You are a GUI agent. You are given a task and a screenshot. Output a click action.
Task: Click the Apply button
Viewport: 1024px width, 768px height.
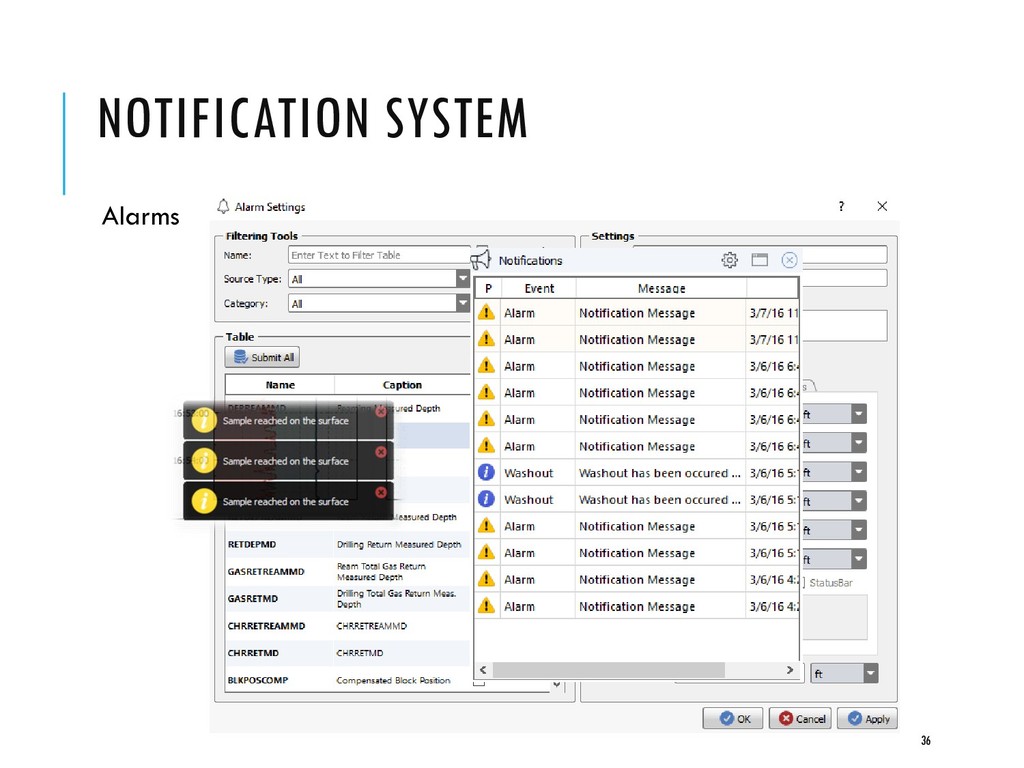(866, 718)
